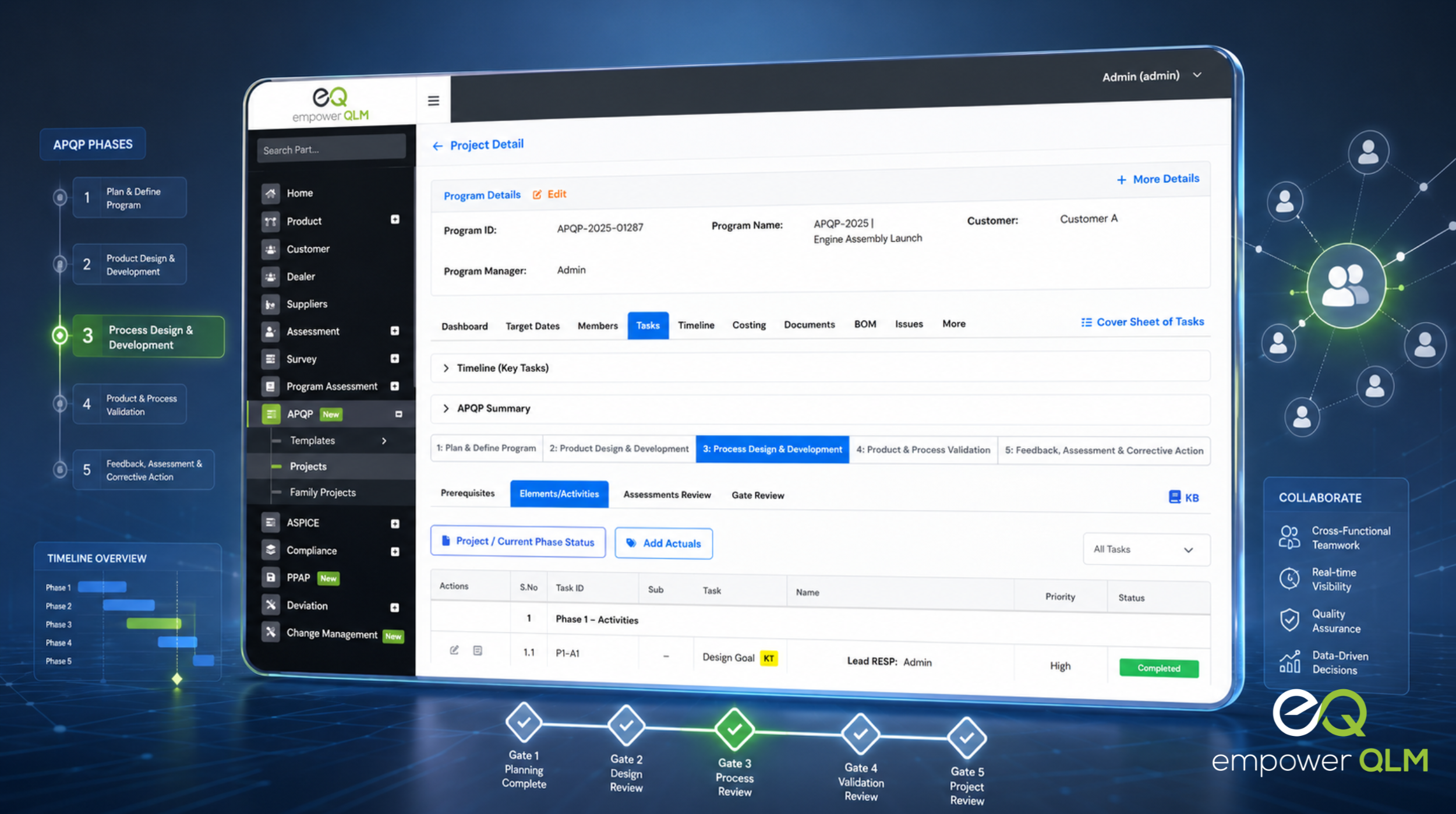The height and width of the screenshot is (814, 1456).
Task: Expand the Compliance menu plus toggle
Action: pos(395,551)
